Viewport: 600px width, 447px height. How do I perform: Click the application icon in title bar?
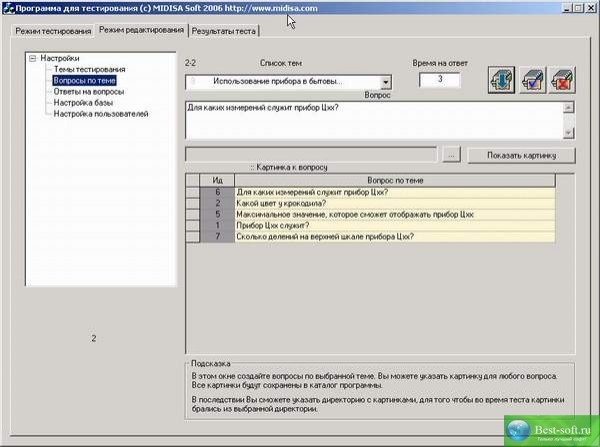7,7
